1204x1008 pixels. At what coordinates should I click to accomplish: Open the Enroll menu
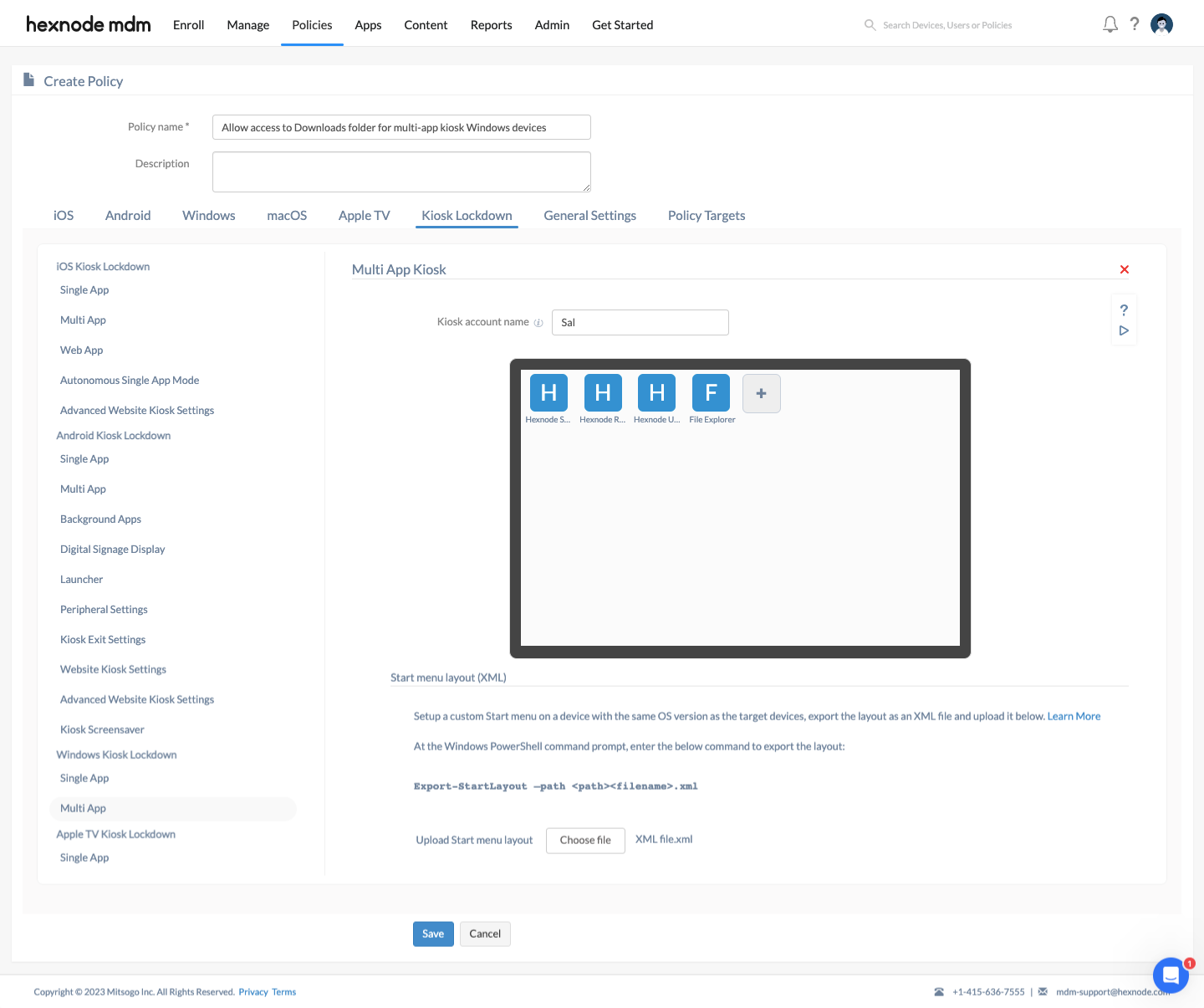[188, 25]
